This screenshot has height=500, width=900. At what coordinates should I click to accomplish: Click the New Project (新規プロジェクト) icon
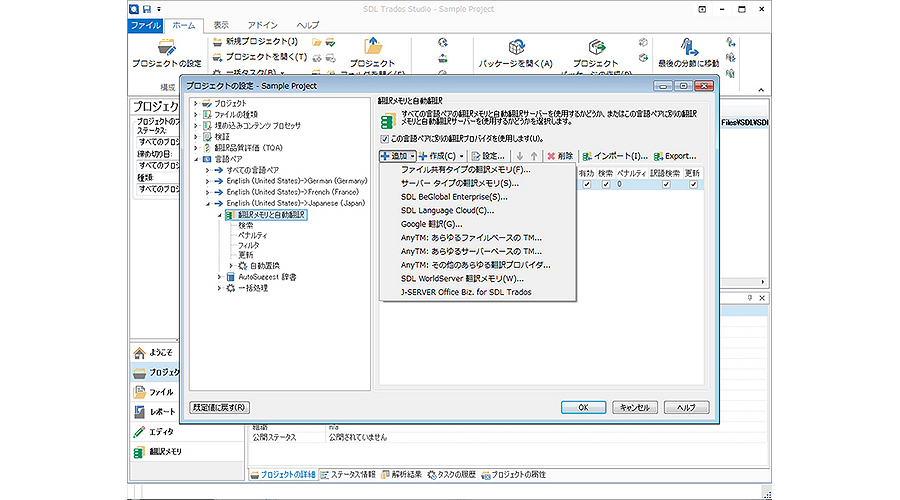pyautogui.click(x=217, y=41)
